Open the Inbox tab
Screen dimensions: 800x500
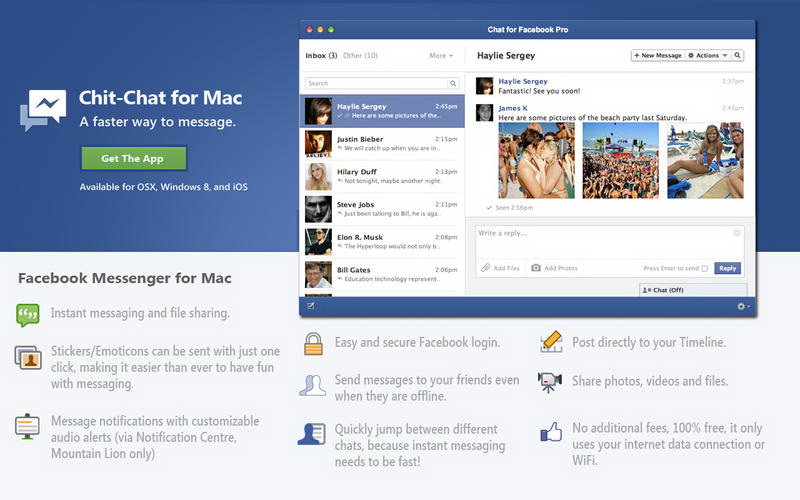coord(320,56)
